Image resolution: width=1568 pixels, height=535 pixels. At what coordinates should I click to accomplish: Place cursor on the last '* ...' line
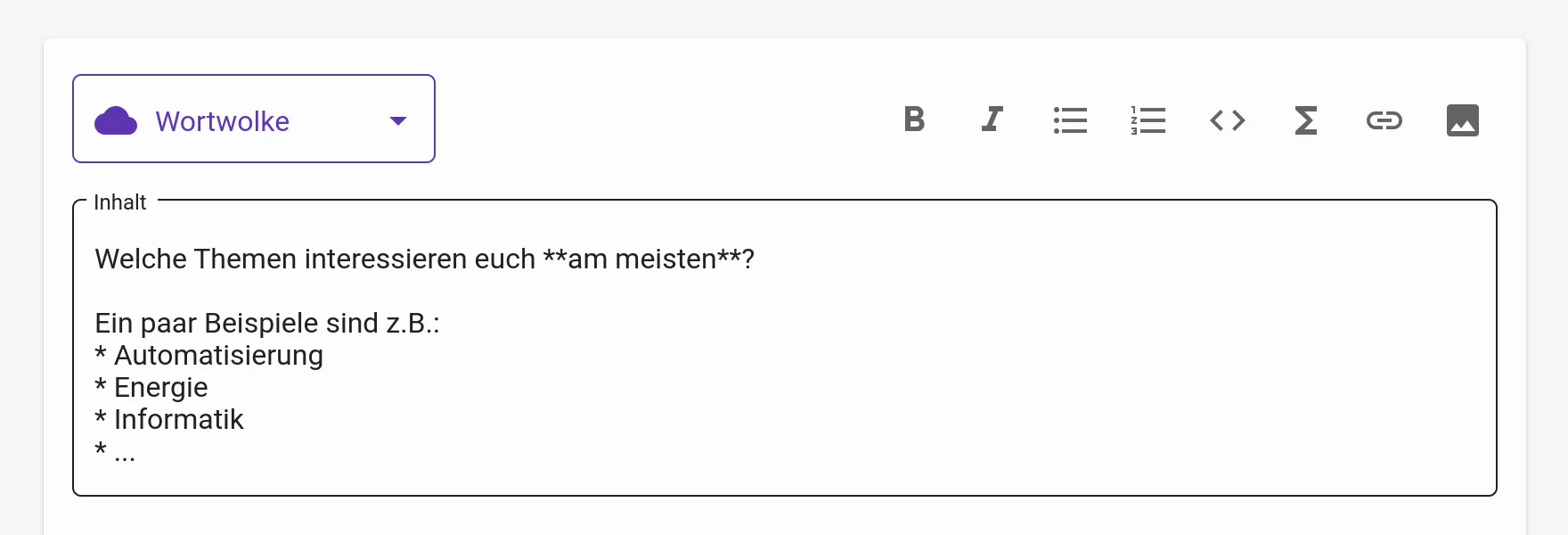(116, 452)
